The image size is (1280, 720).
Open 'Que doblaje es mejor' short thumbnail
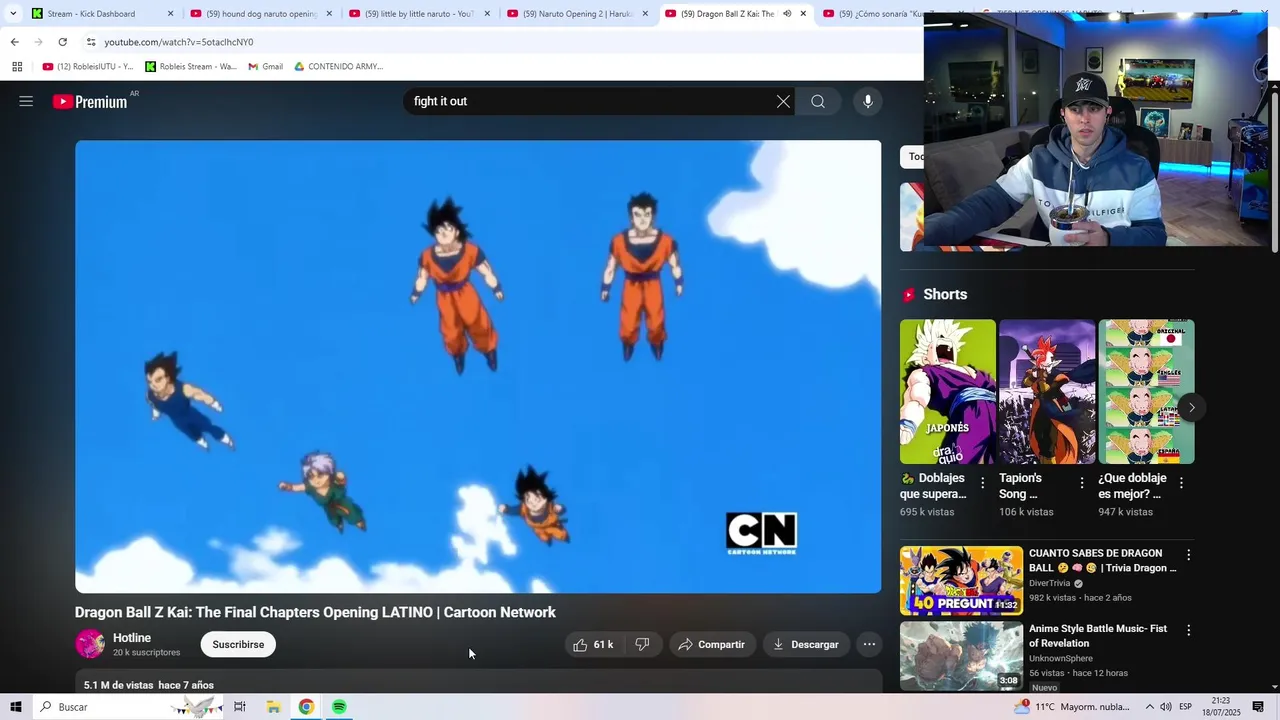(x=1146, y=392)
